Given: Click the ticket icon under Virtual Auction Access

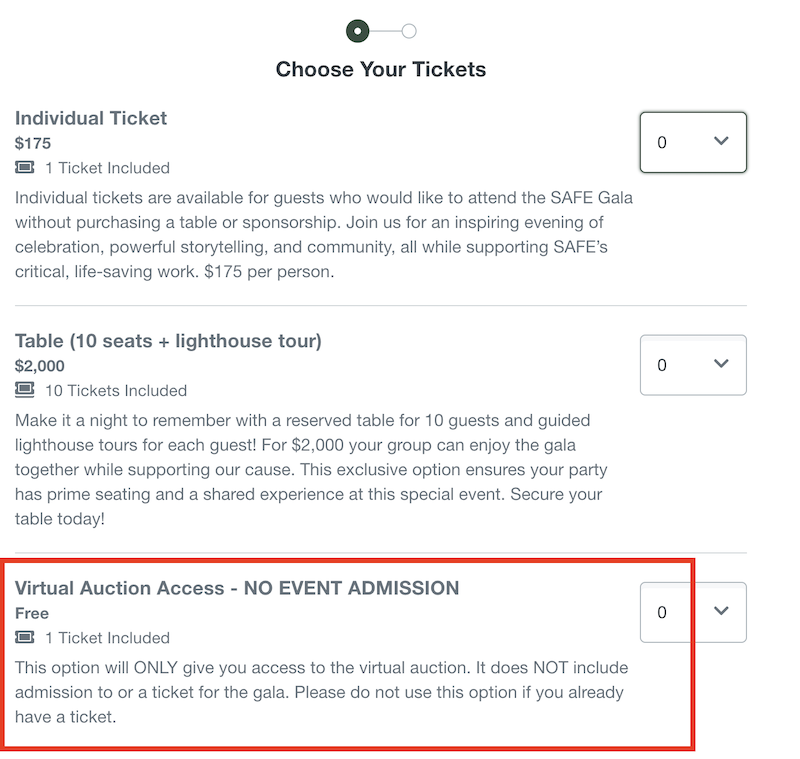Looking at the screenshot, I should 25,638.
